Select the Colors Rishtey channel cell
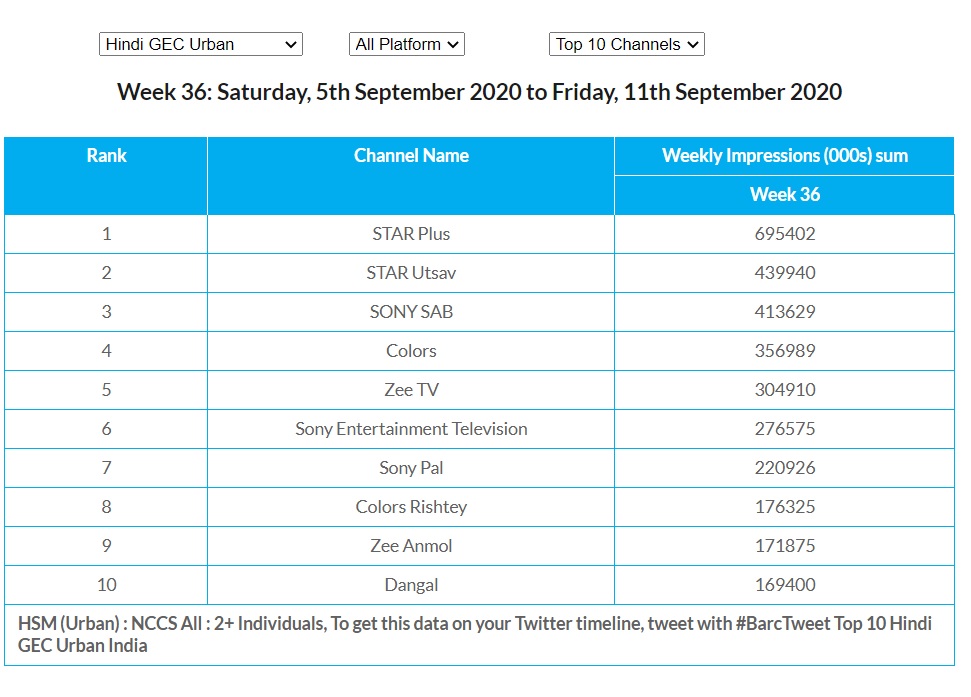 pyautogui.click(x=411, y=507)
